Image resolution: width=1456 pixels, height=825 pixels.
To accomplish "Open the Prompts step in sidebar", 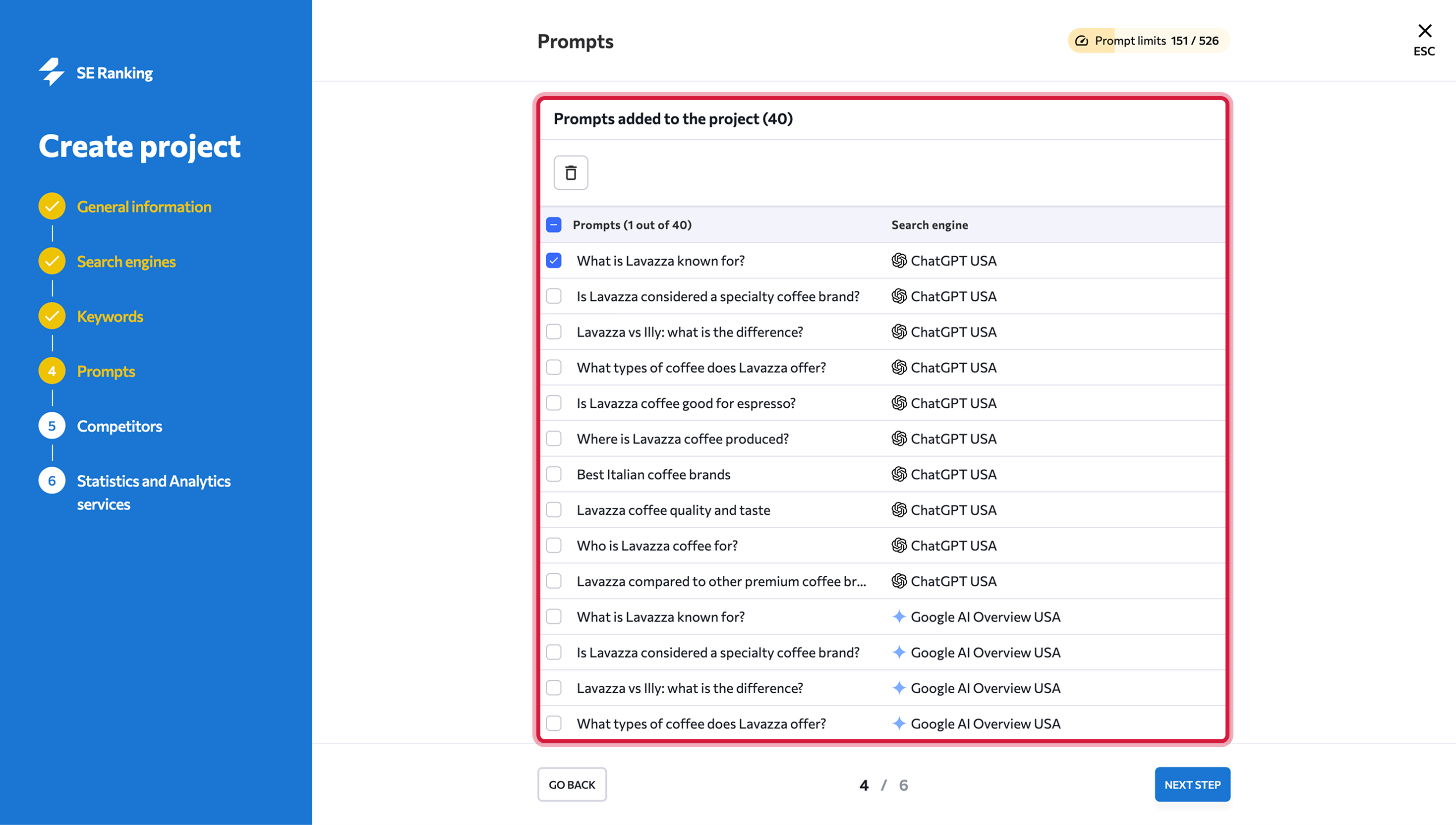I will [106, 371].
